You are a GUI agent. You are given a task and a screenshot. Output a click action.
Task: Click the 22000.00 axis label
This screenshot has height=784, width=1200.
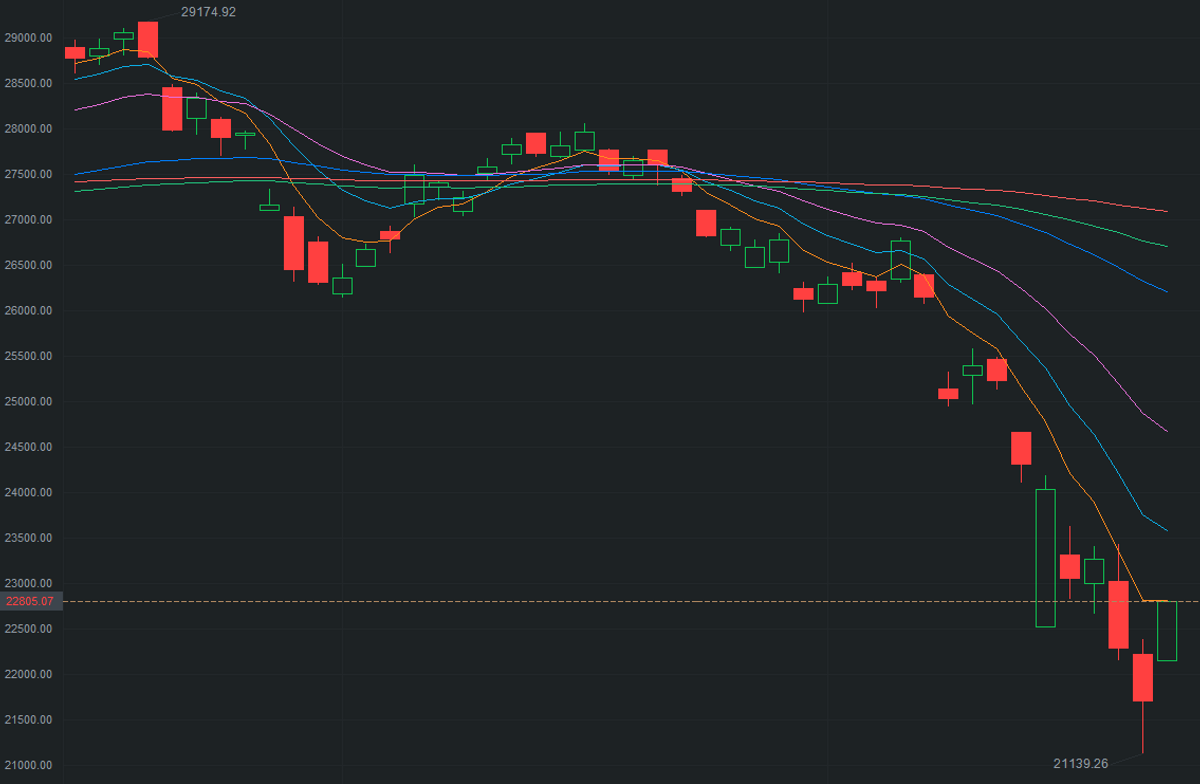[x=29, y=675]
